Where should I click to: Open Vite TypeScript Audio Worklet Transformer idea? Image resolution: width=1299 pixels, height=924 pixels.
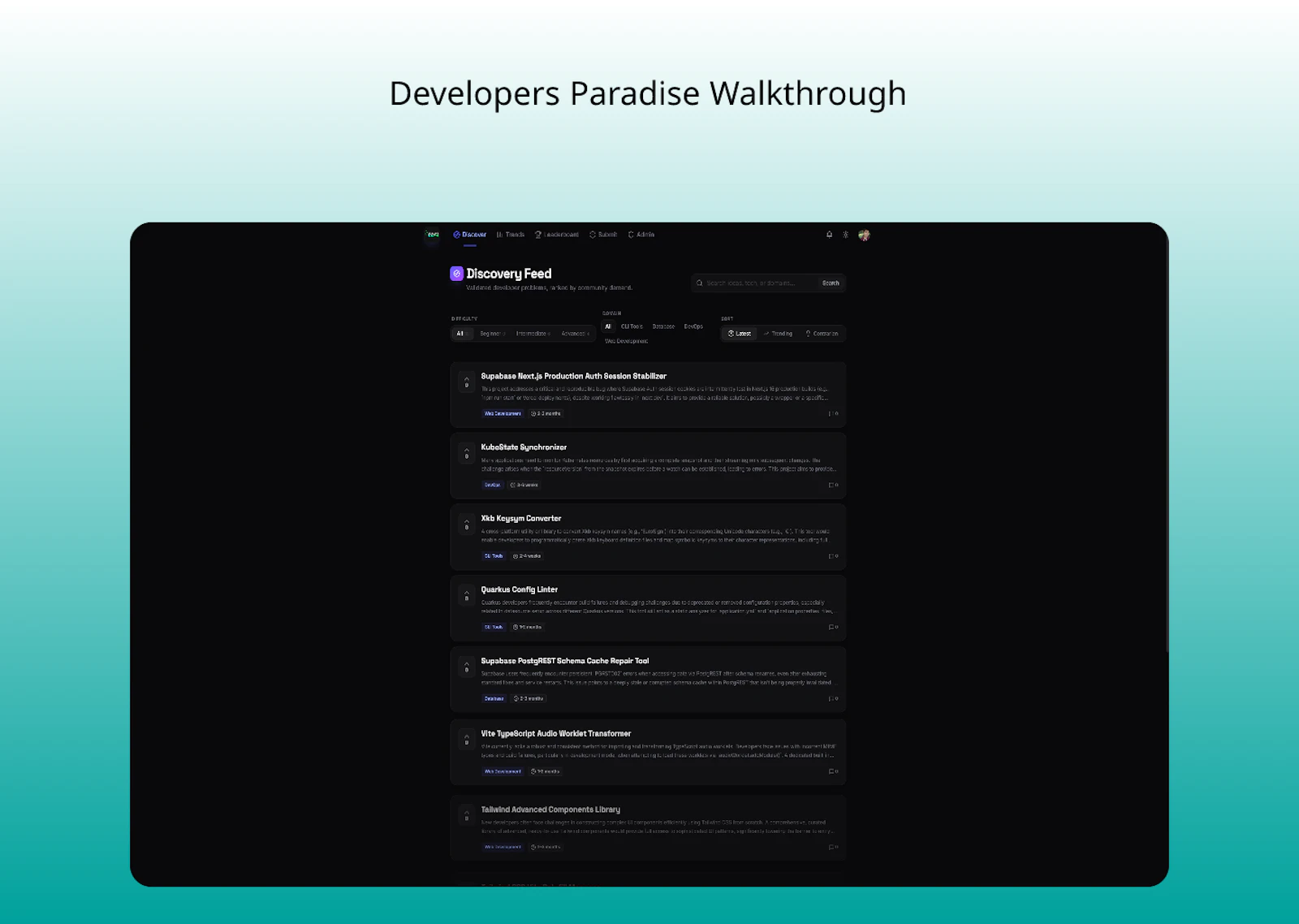[x=556, y=733]
